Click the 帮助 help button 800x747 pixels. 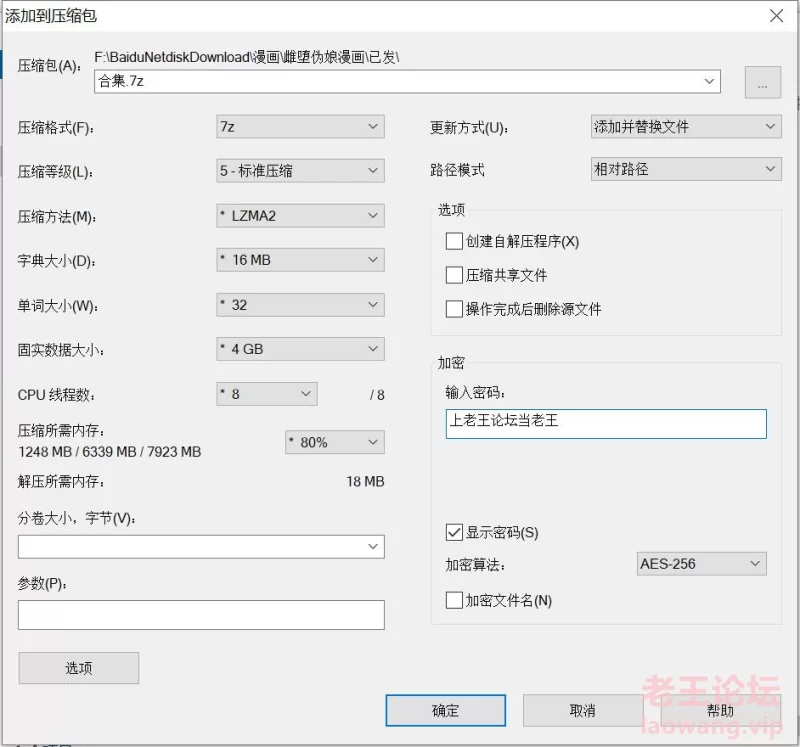[720, 710]
